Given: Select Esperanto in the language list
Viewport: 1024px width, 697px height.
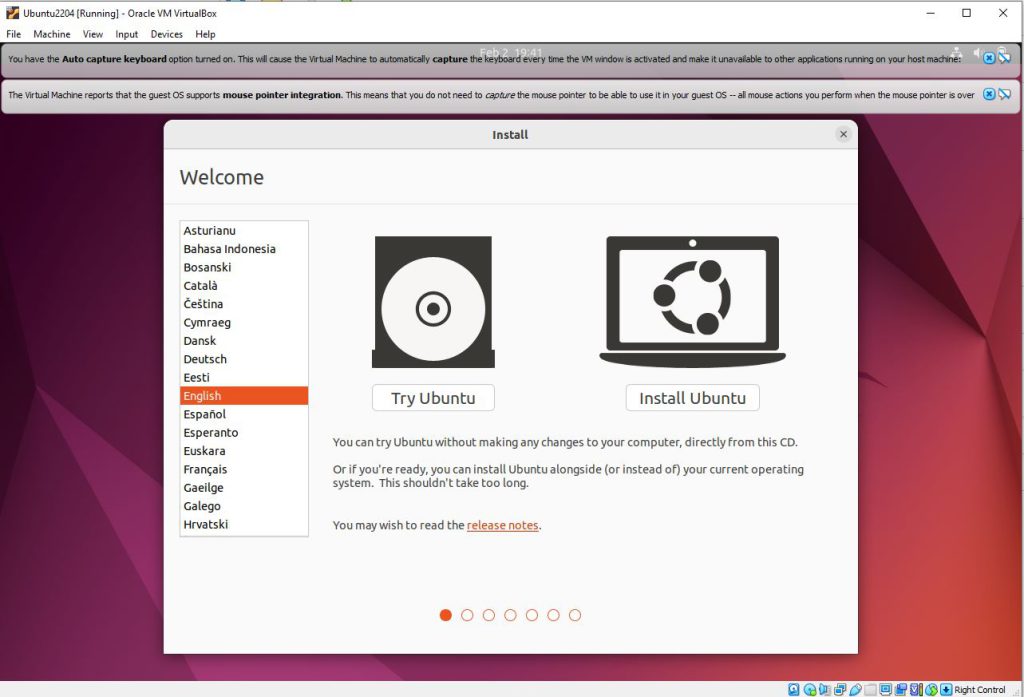Looking at the screenshot, I should [x=244, y=432].
